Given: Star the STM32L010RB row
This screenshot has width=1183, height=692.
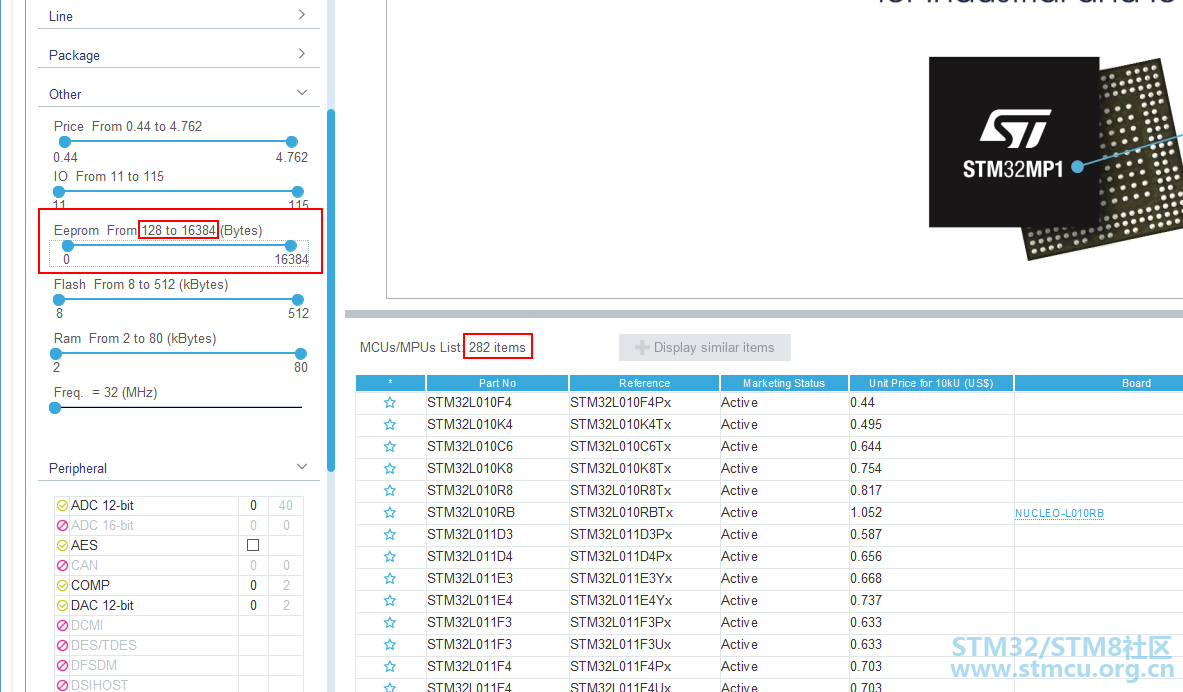Looking at the screenshot, I should [390, 512].
